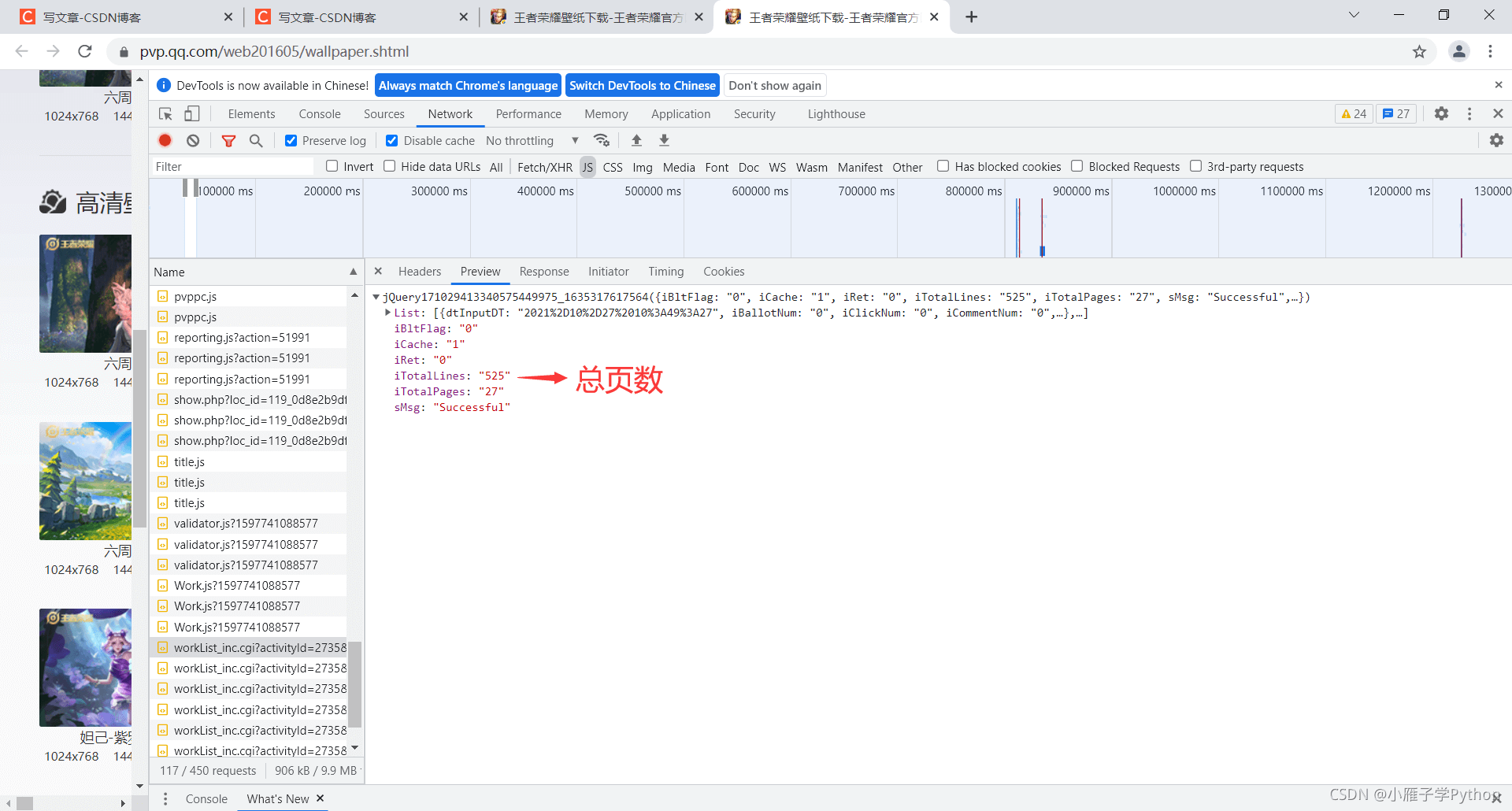
Task: Click the network Filter text field
Action: click(x=232, y=167)
